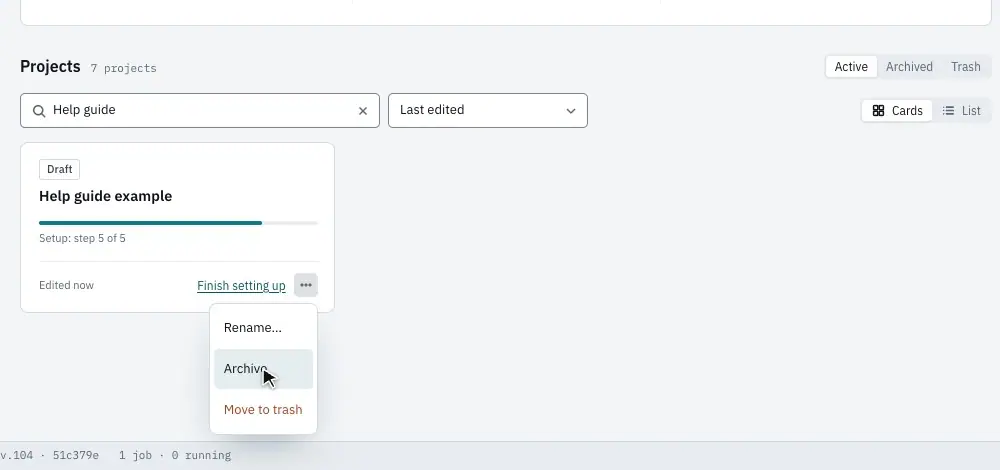Click 0 running in the status bar
This screenshot has height=470, width=1000.
click(x=201, y=455)
